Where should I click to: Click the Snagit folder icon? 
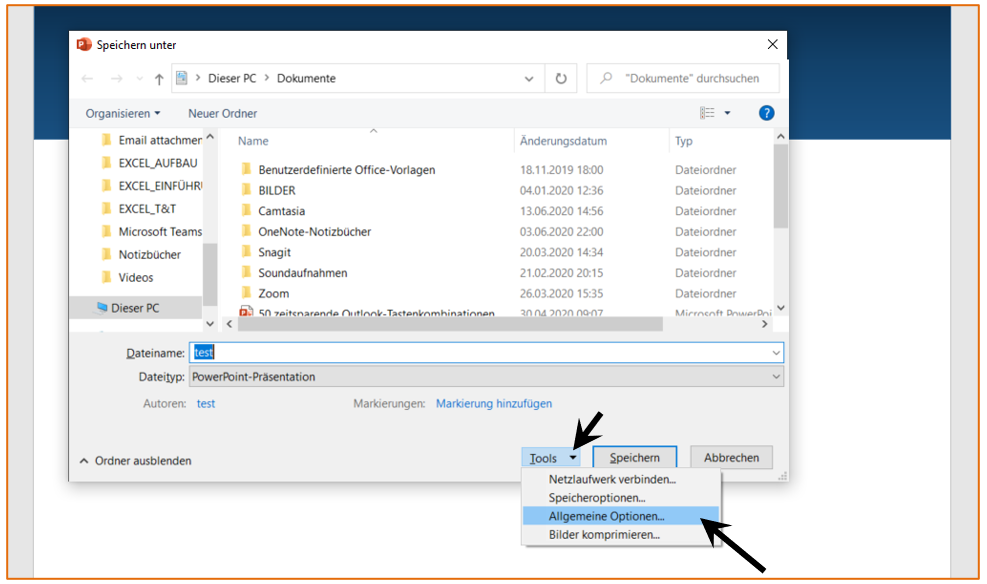point(247,252)
